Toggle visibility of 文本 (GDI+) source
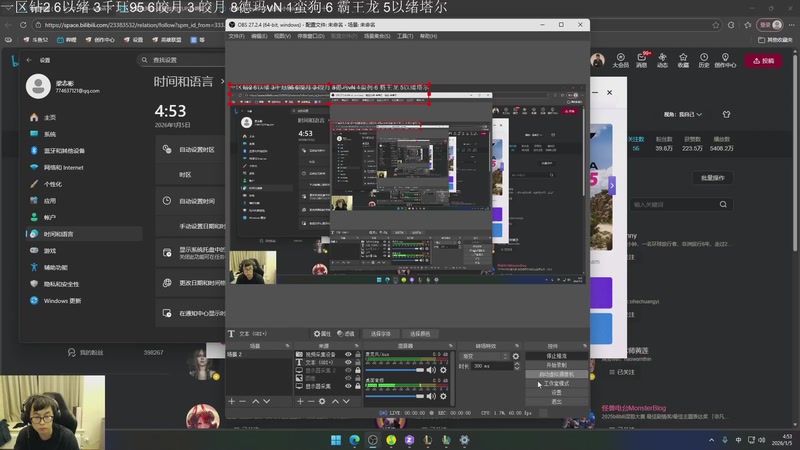Viewport: 800px width, 450px height. pos(348,363)
